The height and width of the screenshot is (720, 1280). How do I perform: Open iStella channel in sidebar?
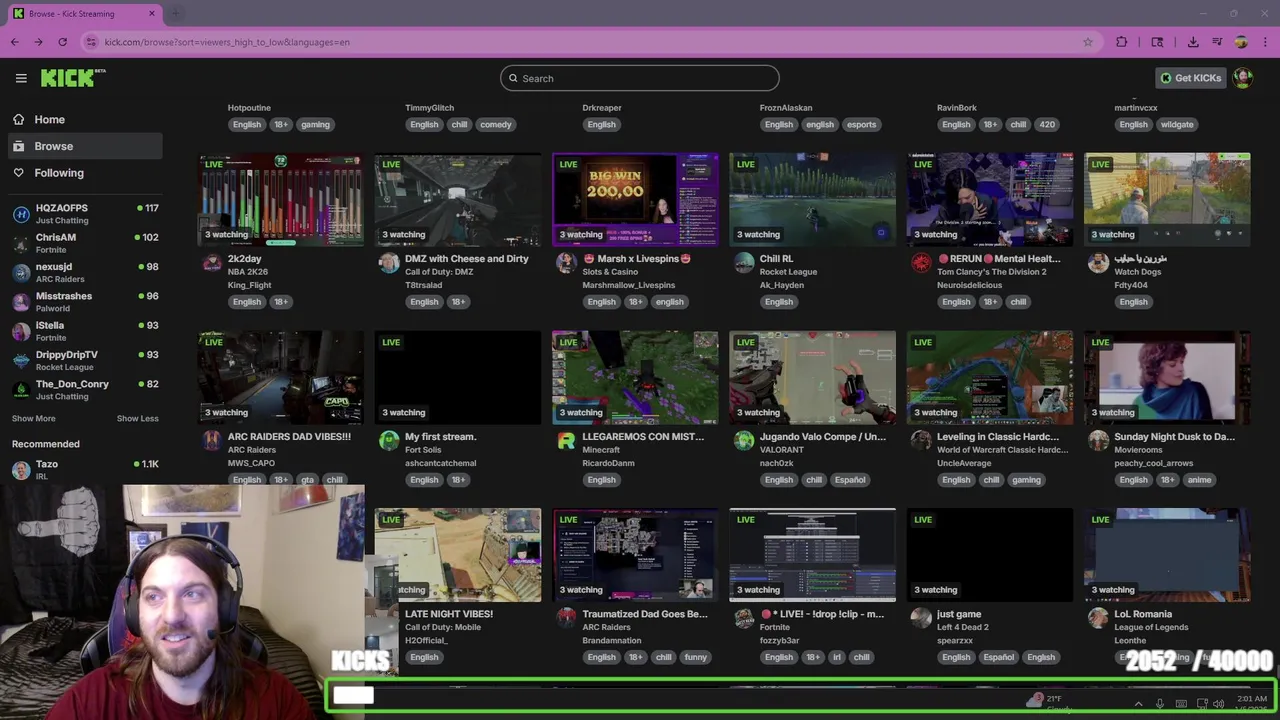85,331
